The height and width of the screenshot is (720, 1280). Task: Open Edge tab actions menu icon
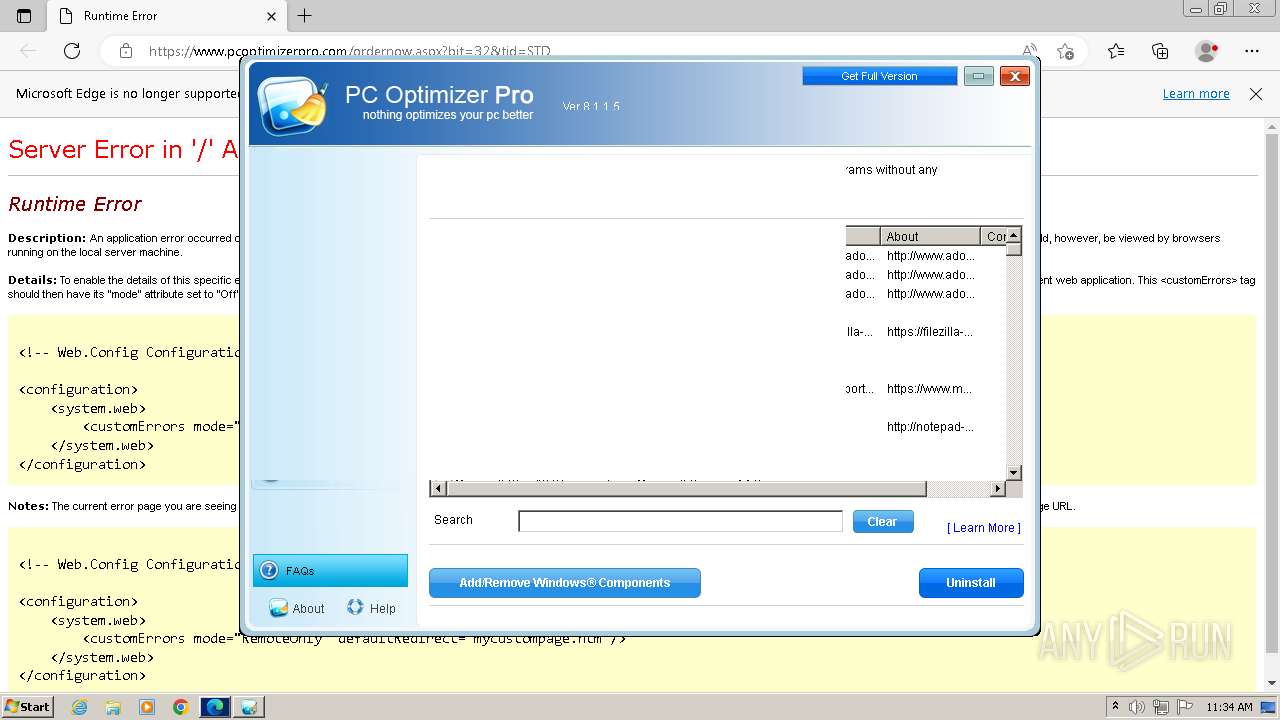(24, 16)
